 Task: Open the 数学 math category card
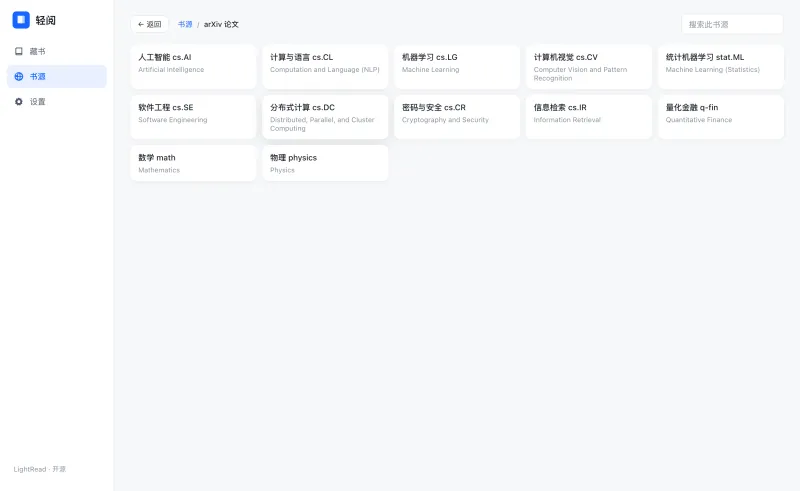(x=193, y=163)
